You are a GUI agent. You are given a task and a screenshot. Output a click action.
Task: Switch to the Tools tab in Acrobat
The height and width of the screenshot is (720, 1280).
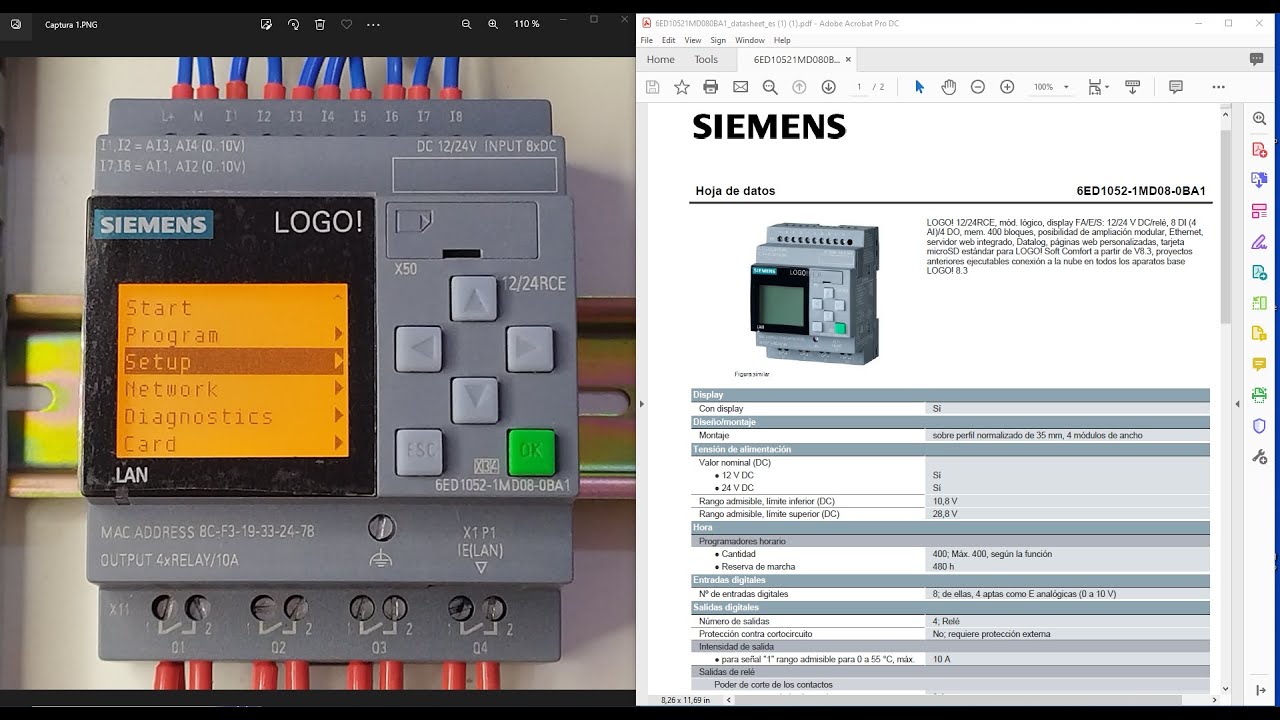[x=706, y=59]
